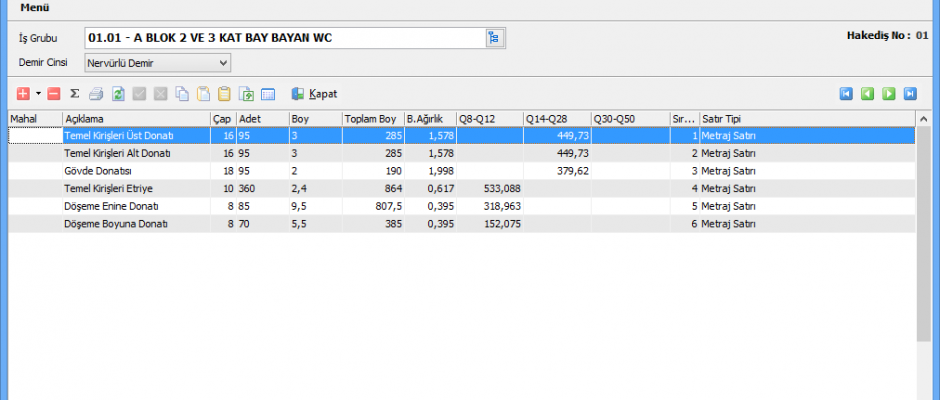Click the sigma sum icon
This screenshot has width=940, height=400.
[x=75, y=94]
